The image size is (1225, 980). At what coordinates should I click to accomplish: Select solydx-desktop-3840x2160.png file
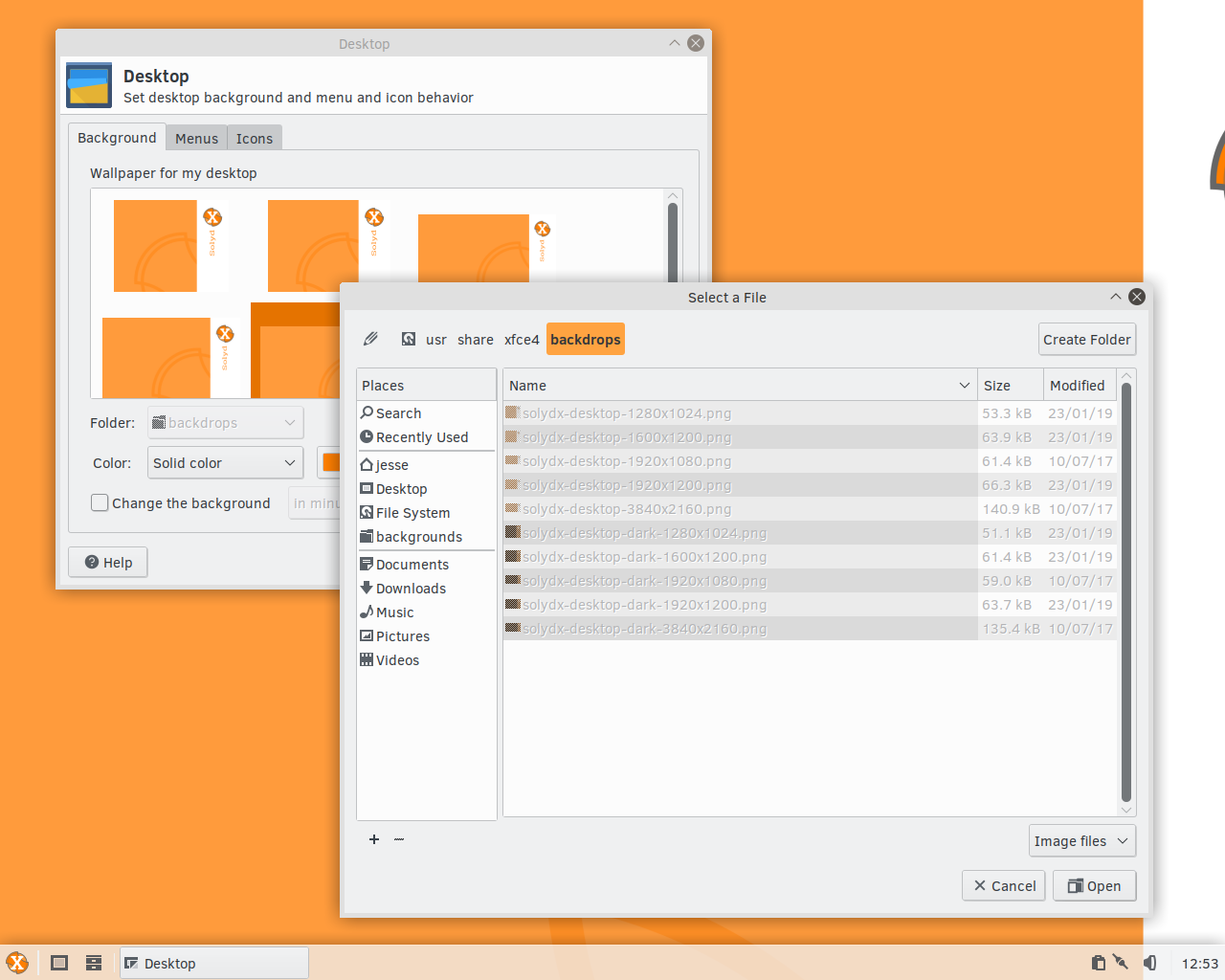(740, 508)
